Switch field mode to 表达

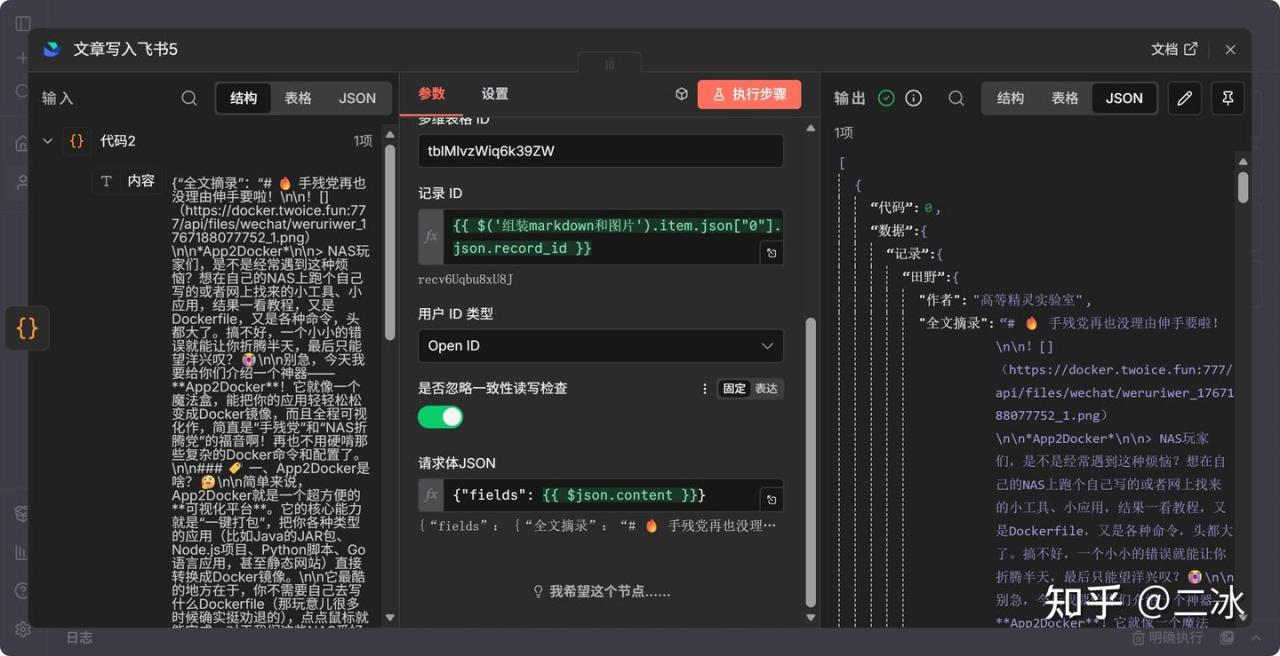pyautogui.click(x=766, y=388)
